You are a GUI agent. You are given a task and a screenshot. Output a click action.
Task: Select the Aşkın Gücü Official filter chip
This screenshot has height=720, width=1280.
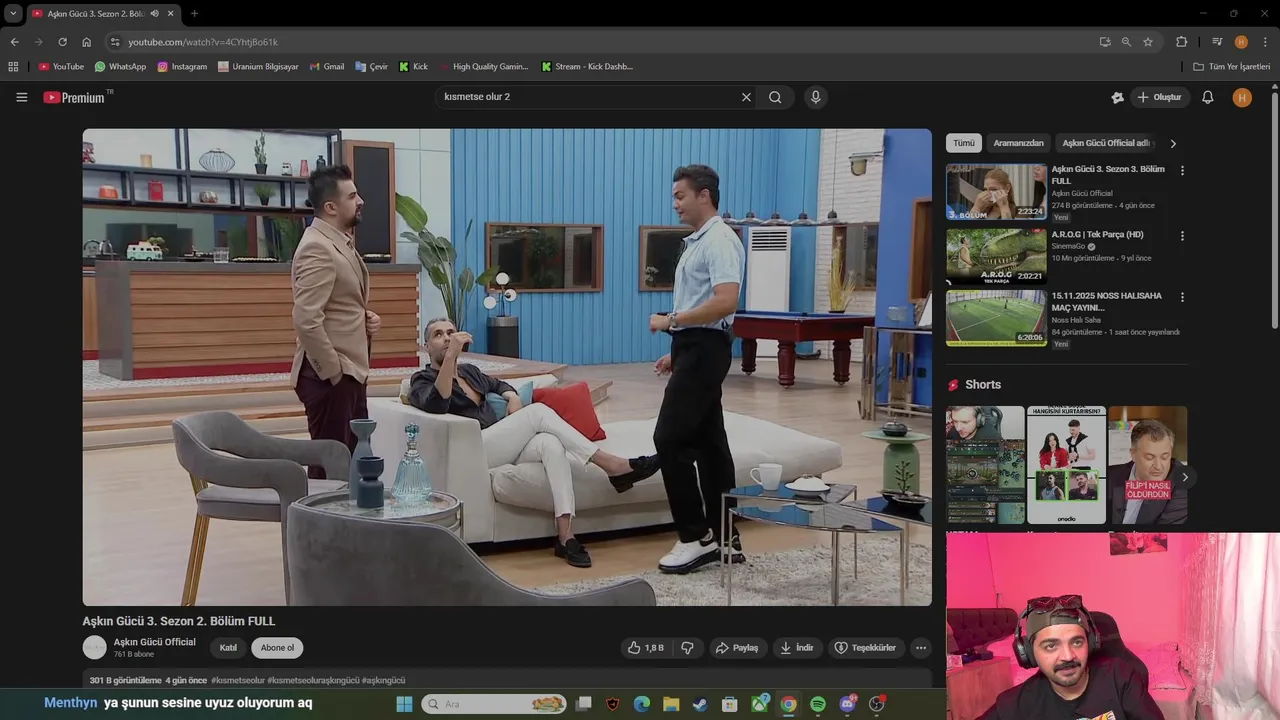[1106, 143]
